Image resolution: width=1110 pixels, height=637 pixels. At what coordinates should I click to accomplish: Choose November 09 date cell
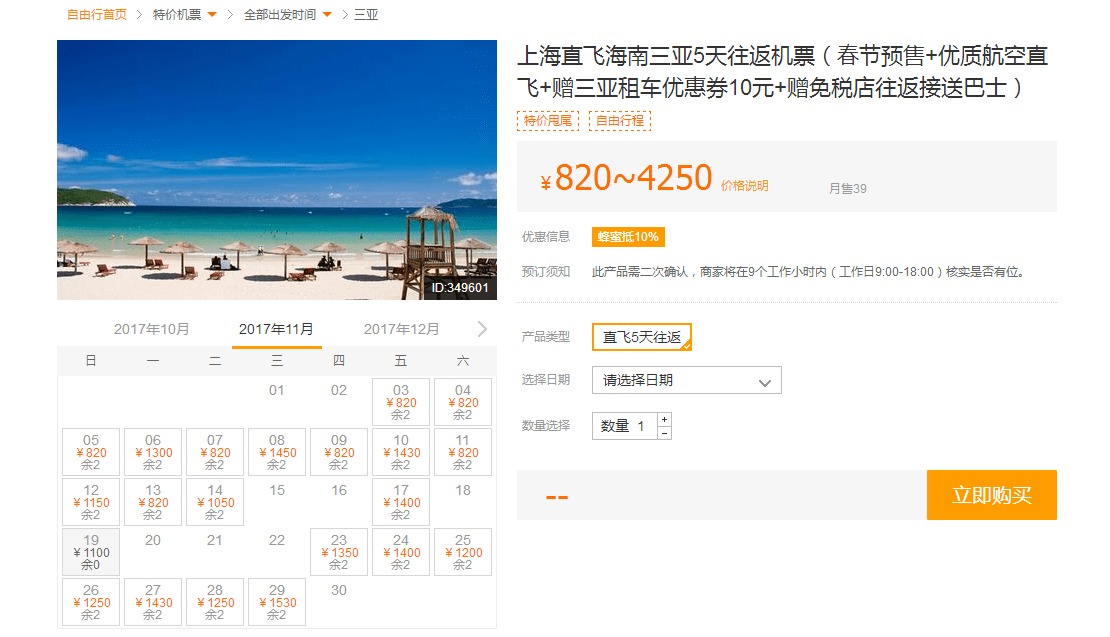(339, 452)
